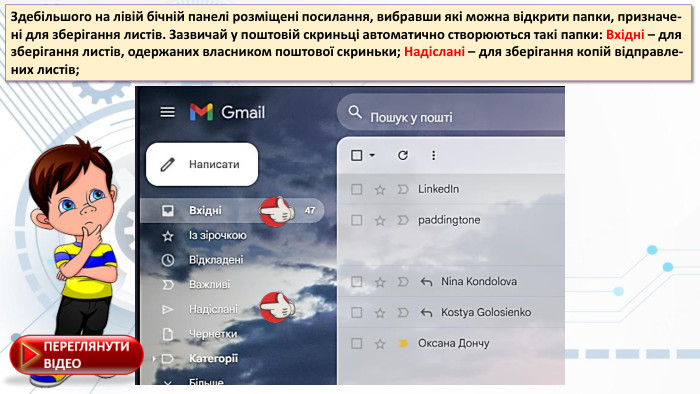This screenshot has height=394, width=700.
Task: Mark Nina Kondolova email as important
Action: tap(403, 282)
